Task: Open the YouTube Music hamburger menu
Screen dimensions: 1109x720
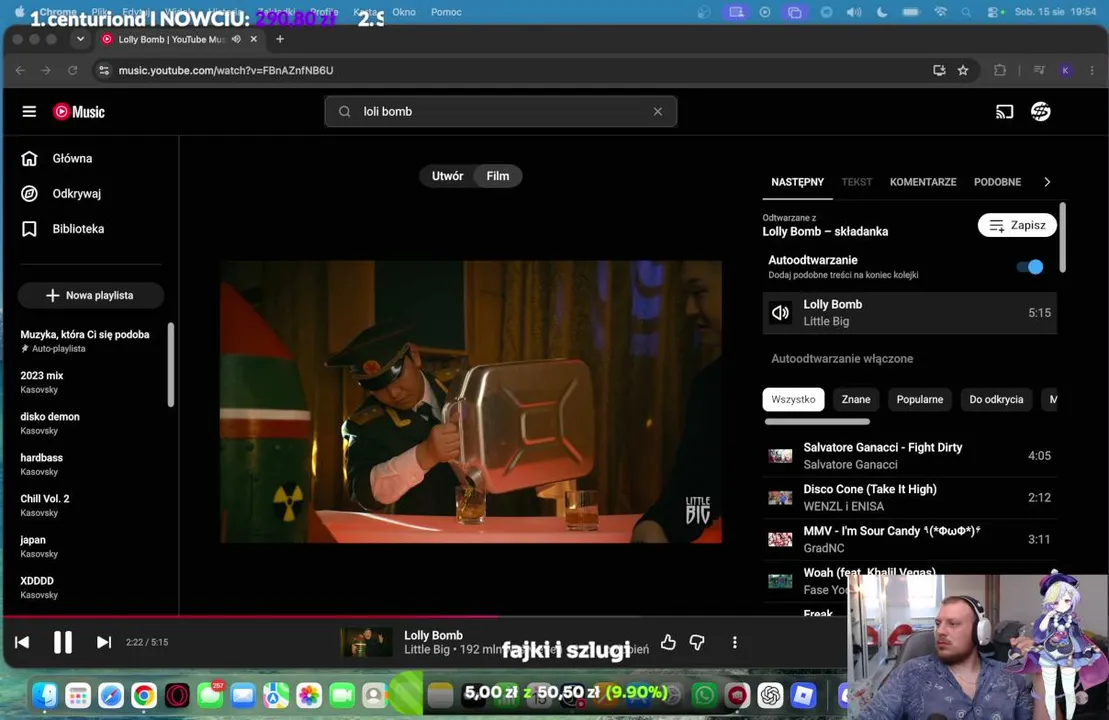Action: point(29,112)
